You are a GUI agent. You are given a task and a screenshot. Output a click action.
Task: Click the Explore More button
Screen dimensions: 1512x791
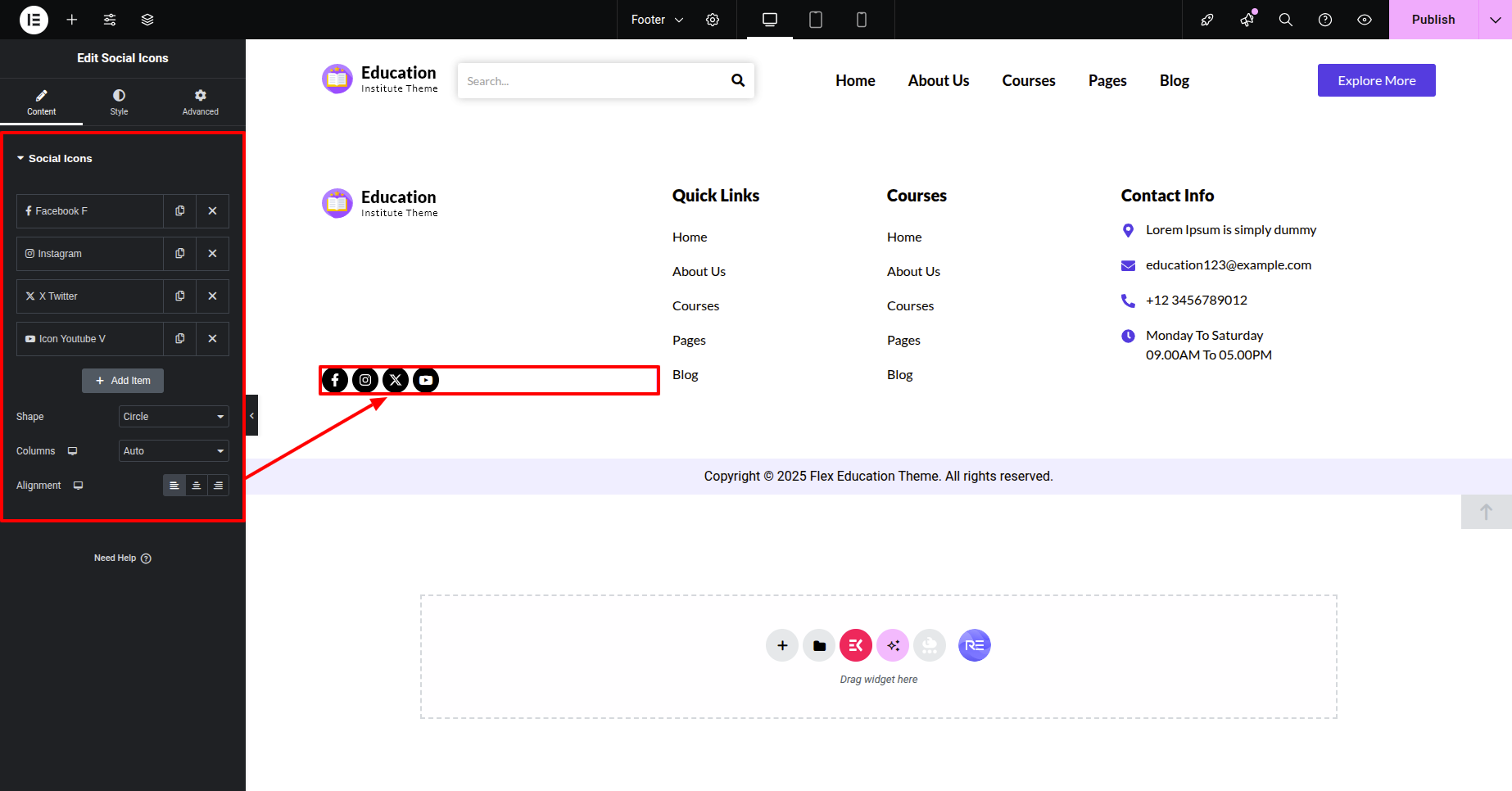[1377, 80]
